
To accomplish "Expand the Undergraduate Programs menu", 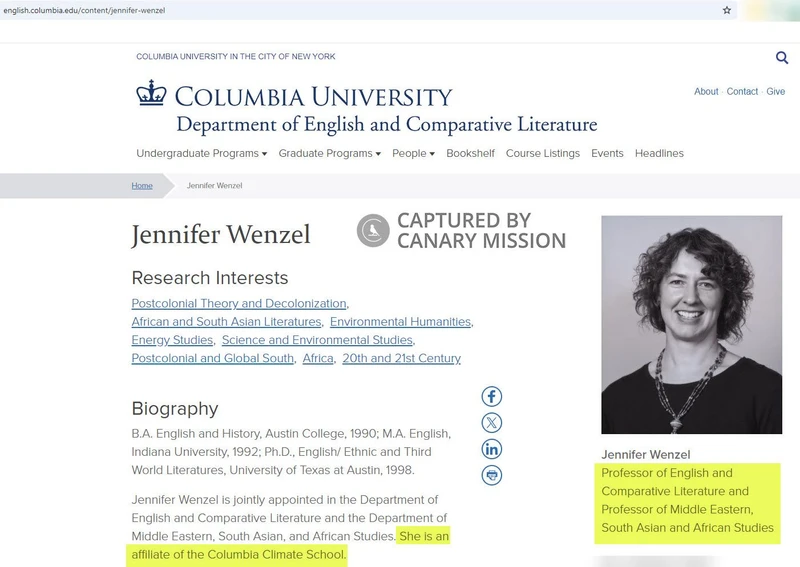I will click(202, 153).
